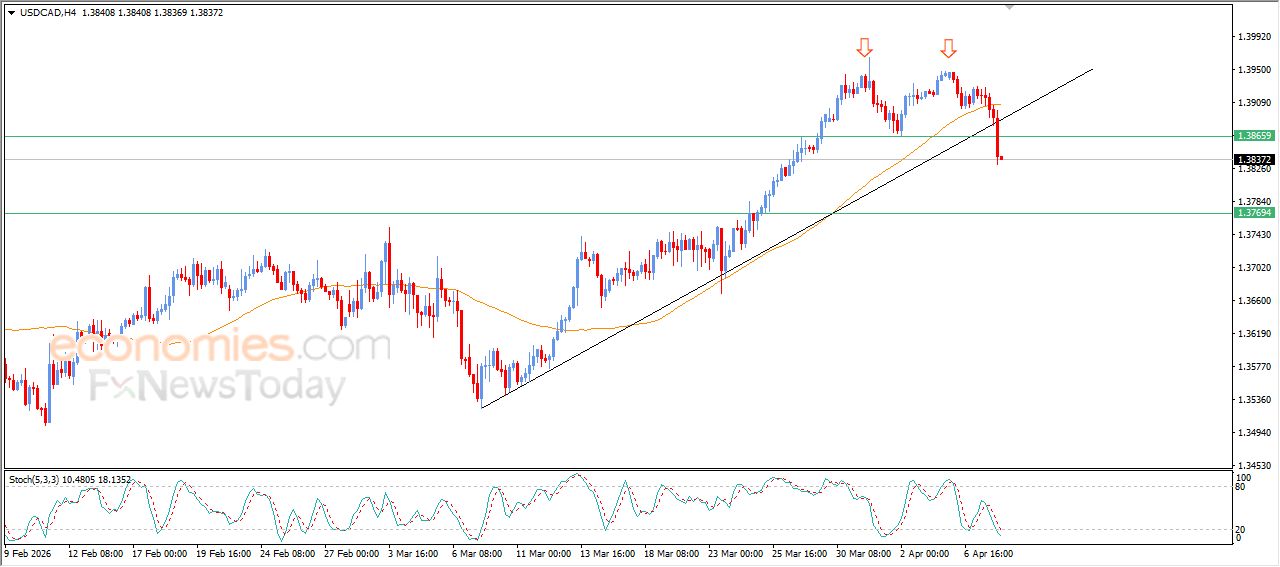Click the 6 Apr 16:00 time label
The image size is (1280, 567).
pos(989,552)
